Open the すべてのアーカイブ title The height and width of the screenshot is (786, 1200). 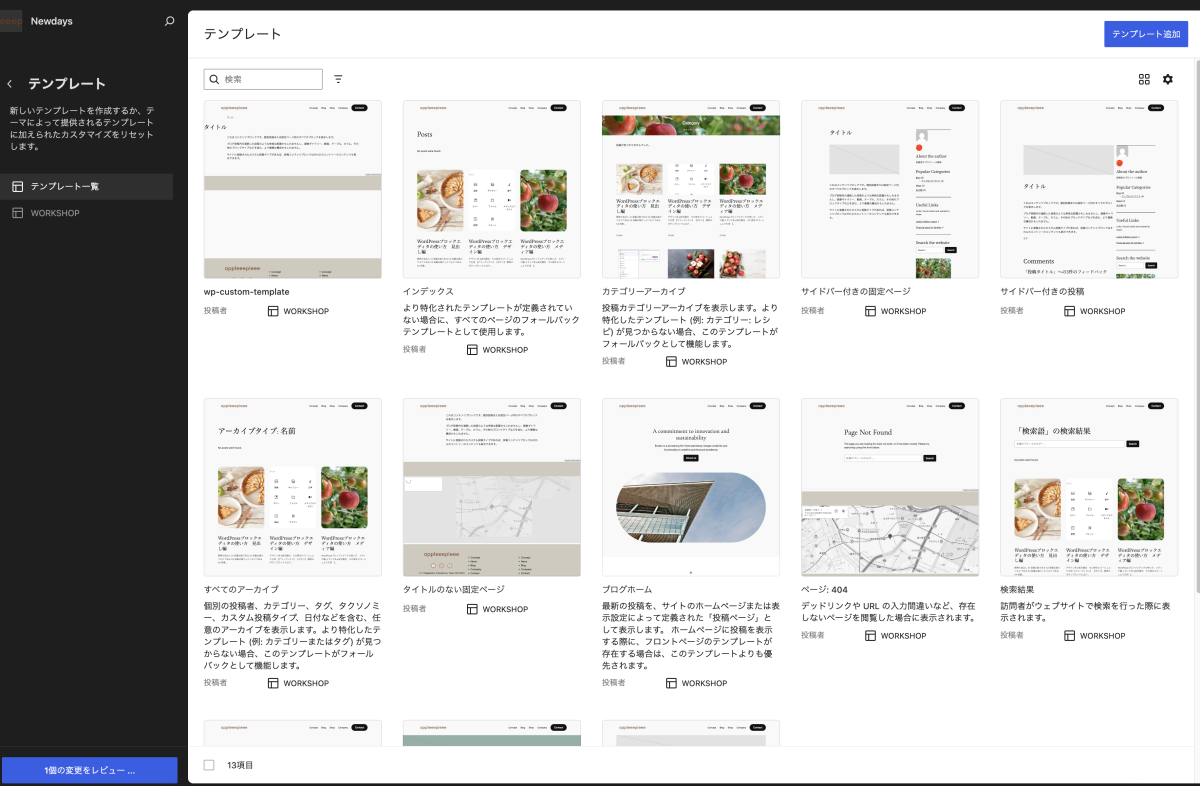[241, 590]
